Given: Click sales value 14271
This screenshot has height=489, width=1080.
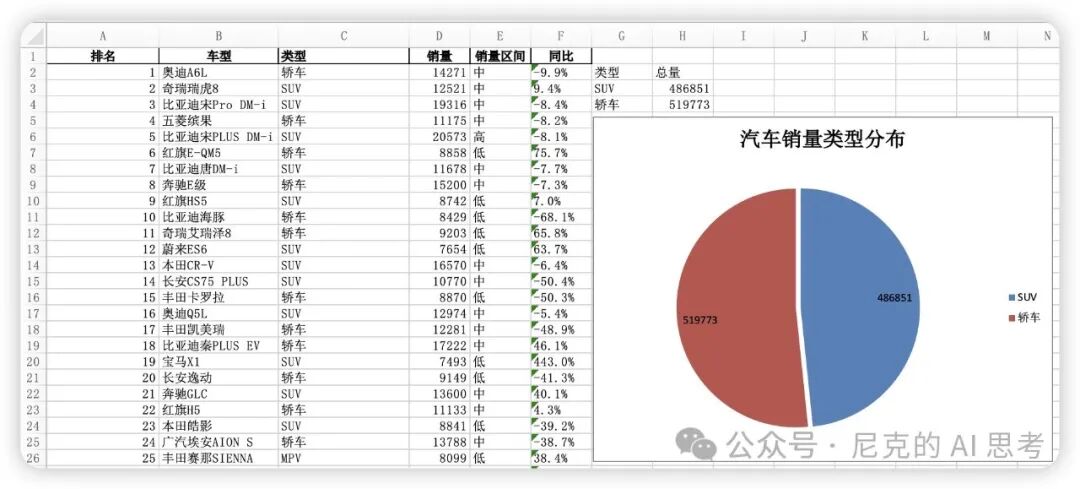Looking at the screenshot, I should [439, 72].
